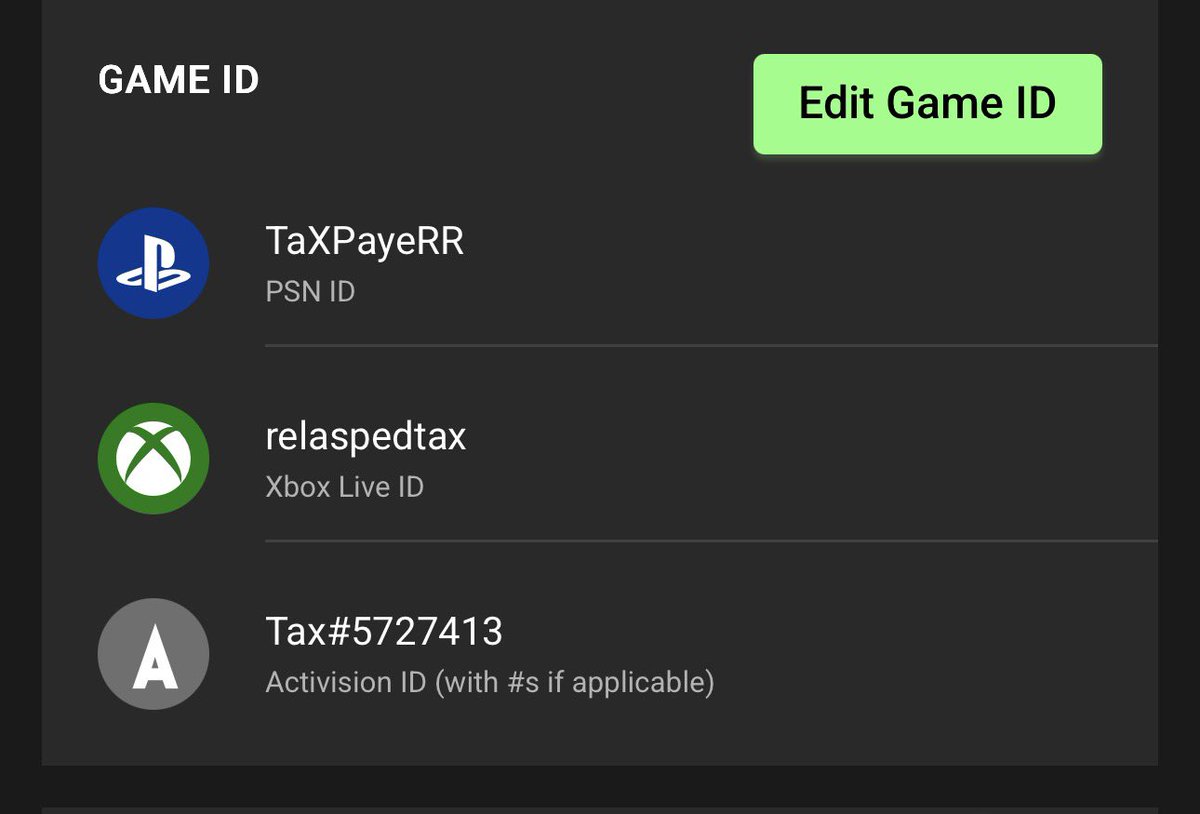Click the Tax#5727413 Activision ID
Viewport: 1200px width, 814px height.
point(384,631)
